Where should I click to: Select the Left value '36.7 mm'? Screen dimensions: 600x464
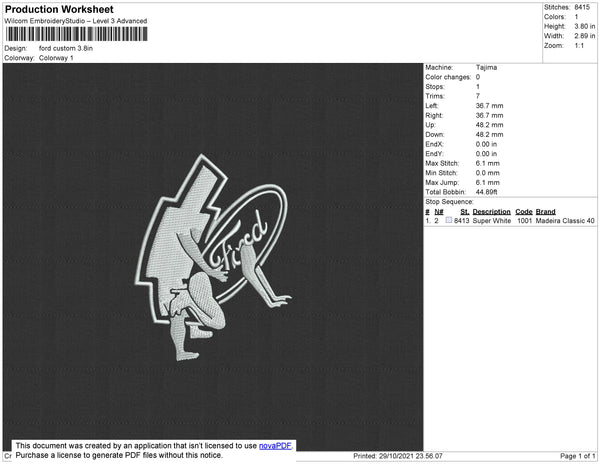pos(489,106)
